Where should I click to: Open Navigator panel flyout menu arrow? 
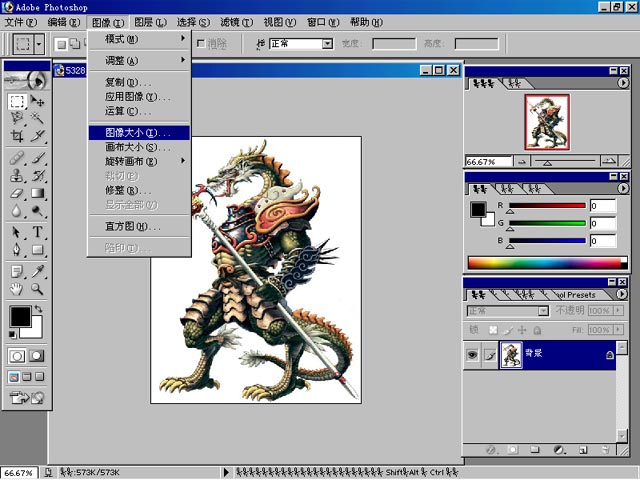[x=622, y=83]
